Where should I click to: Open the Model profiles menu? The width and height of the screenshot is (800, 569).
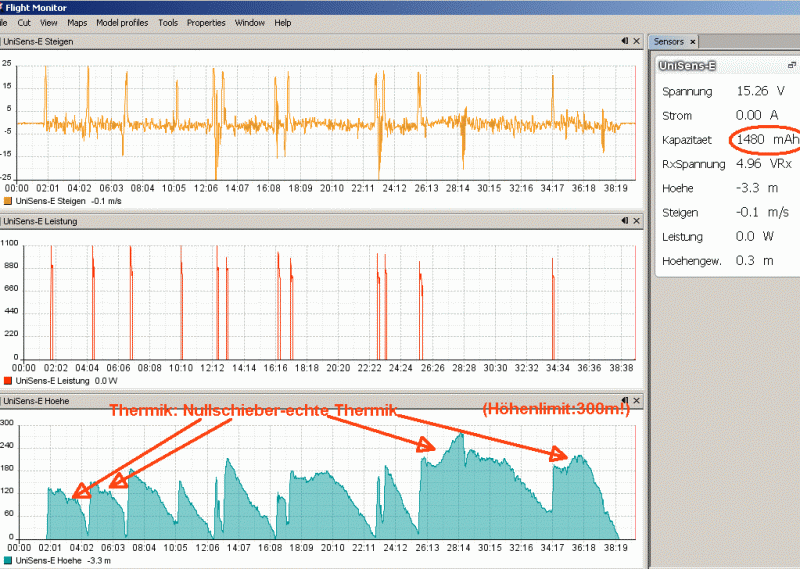pos(122,23)
